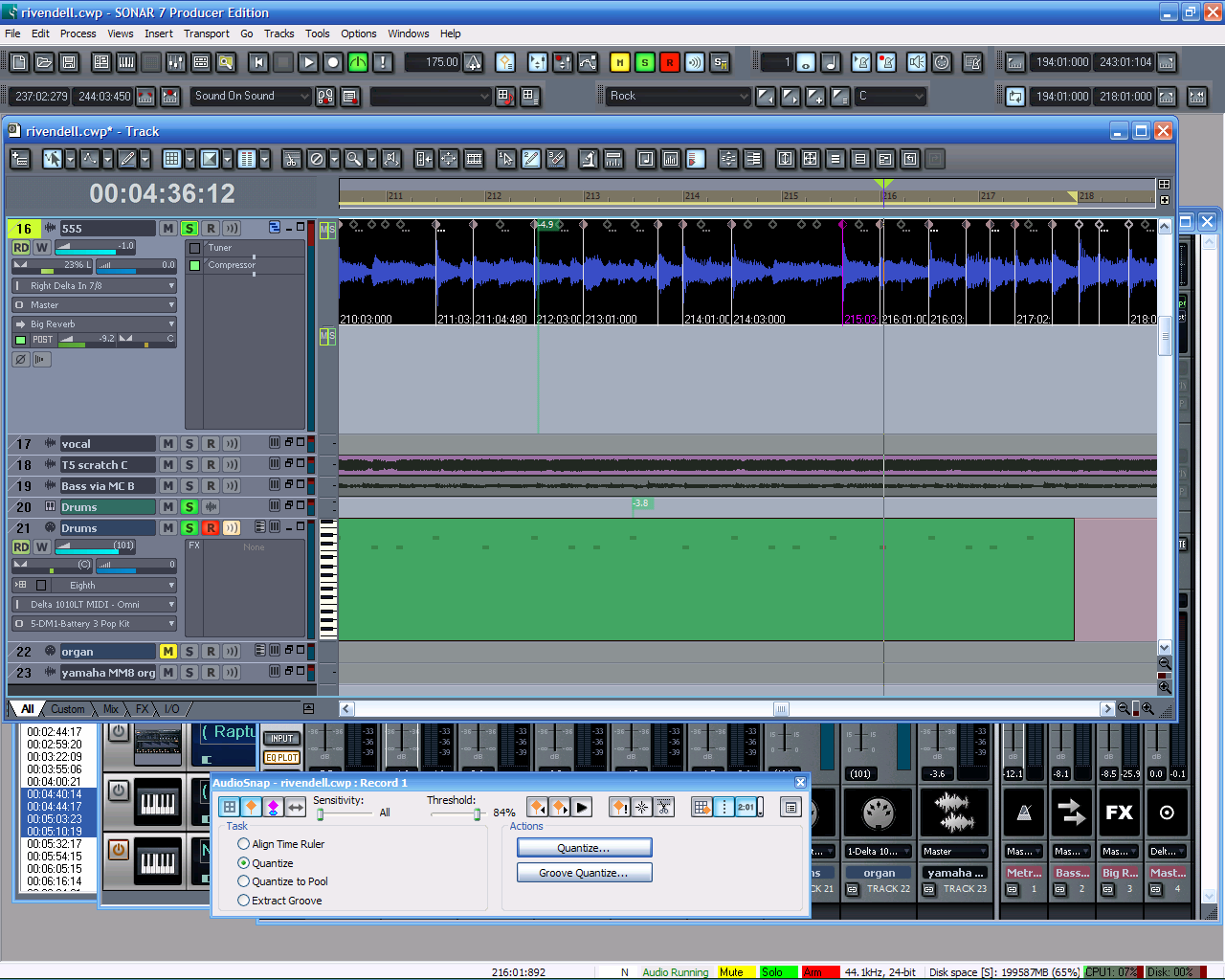Clear all Solo states green S button
The height and width of the screenshot is (980, 1225).
[x=645, y=62]
